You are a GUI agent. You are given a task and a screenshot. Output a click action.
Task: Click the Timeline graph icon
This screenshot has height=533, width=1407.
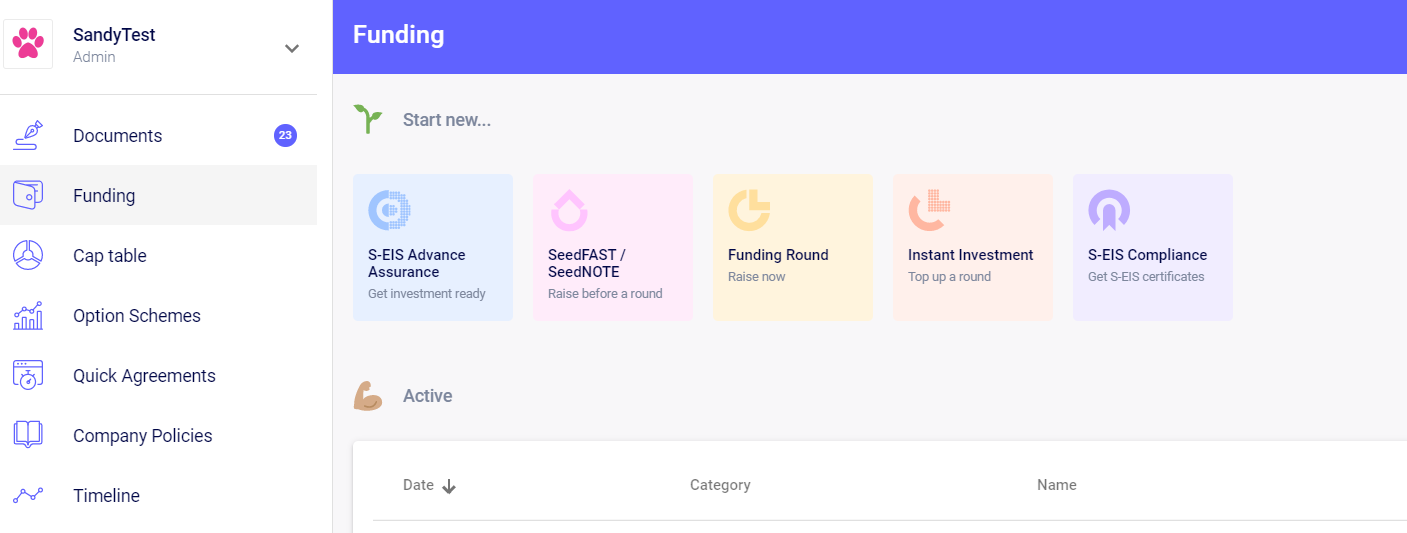[28, 495]
